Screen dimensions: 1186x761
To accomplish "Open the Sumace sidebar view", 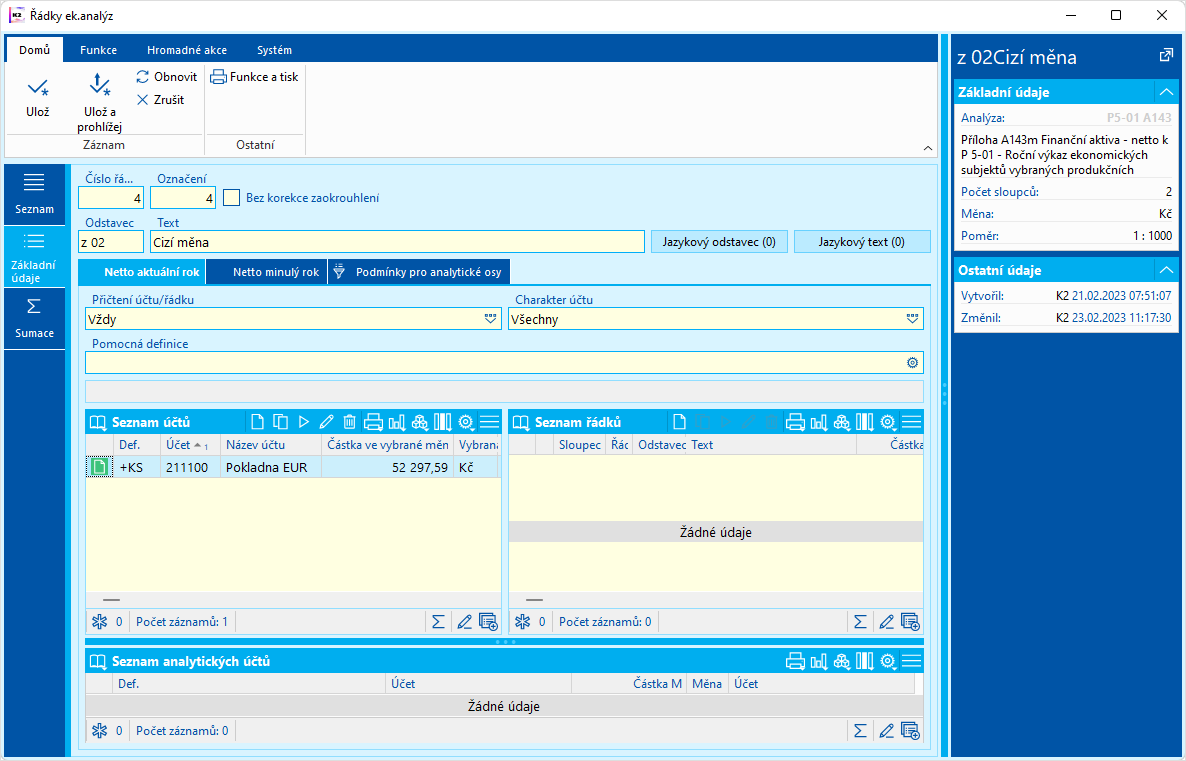I will point(34,318).
